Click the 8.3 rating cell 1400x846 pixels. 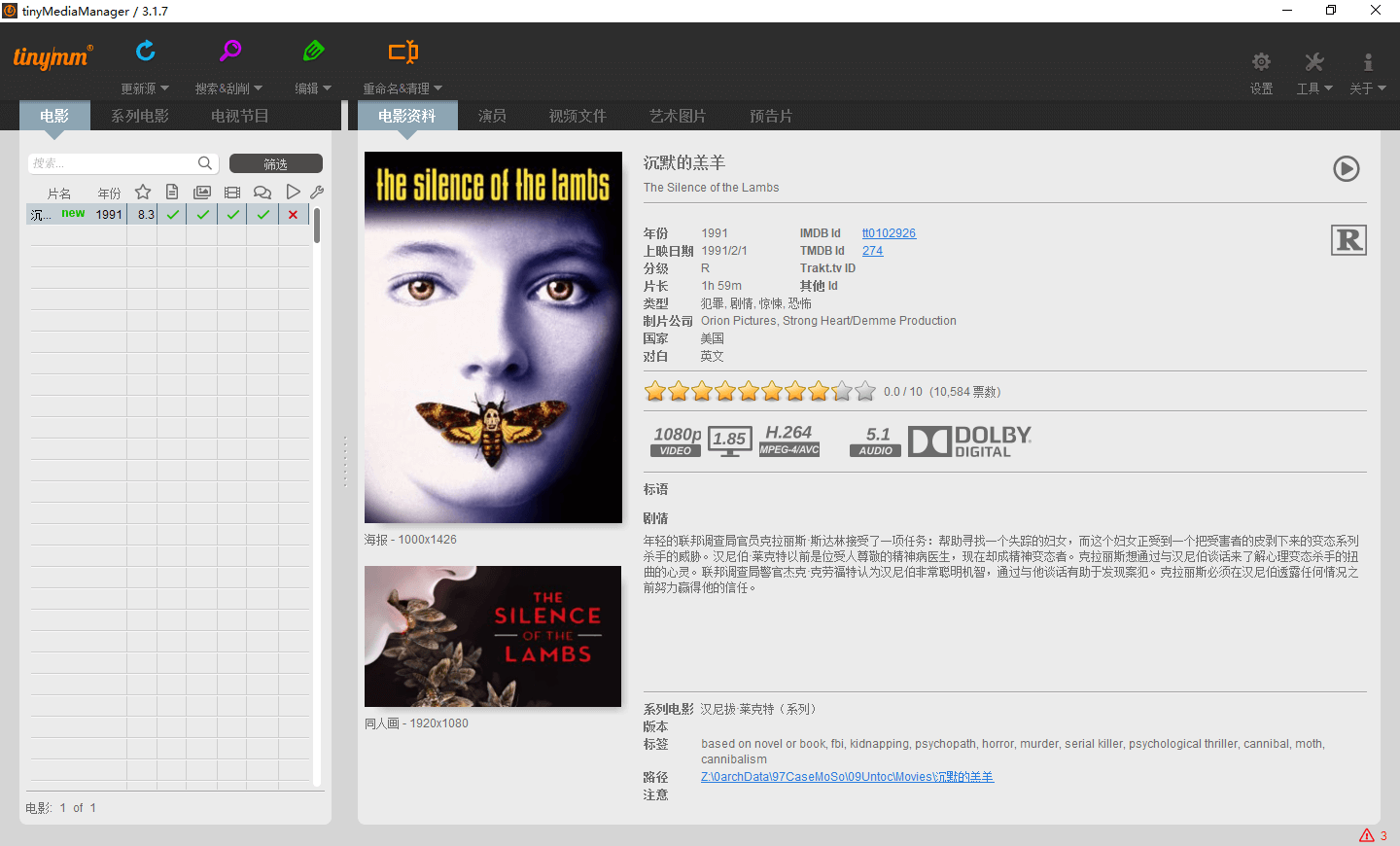pos(146,215)
